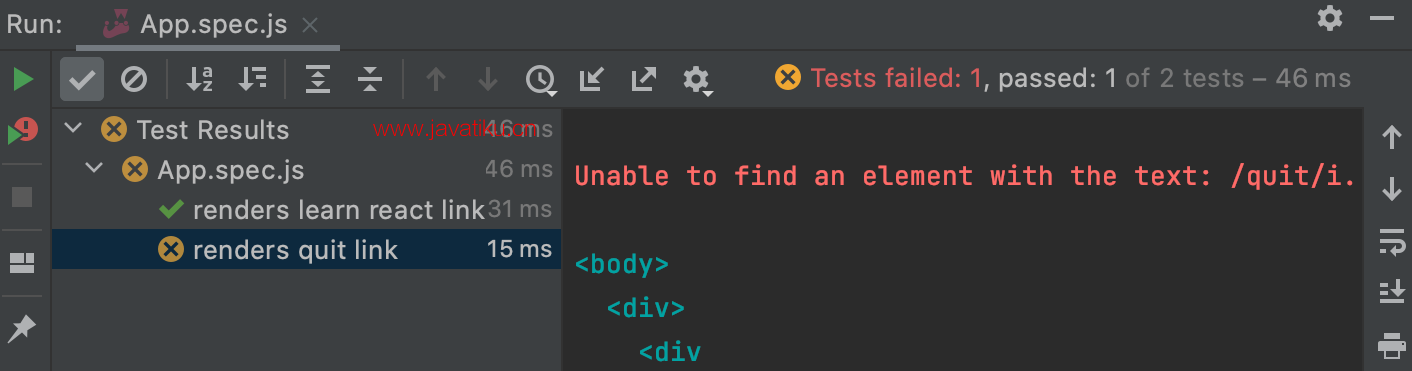Import tests from file icon

592,79
